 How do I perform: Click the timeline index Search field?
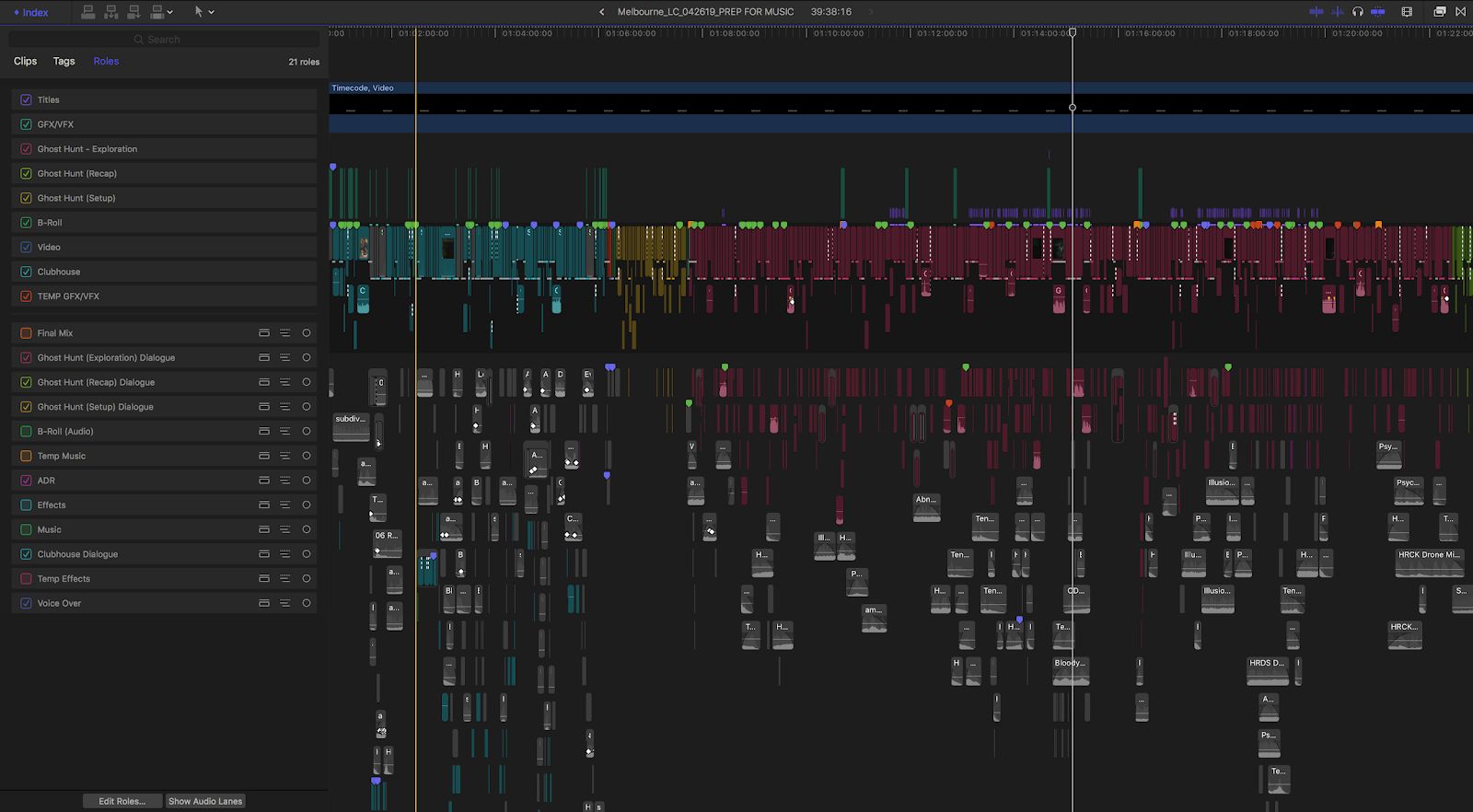pyautogui.click(x=164, y=40)
